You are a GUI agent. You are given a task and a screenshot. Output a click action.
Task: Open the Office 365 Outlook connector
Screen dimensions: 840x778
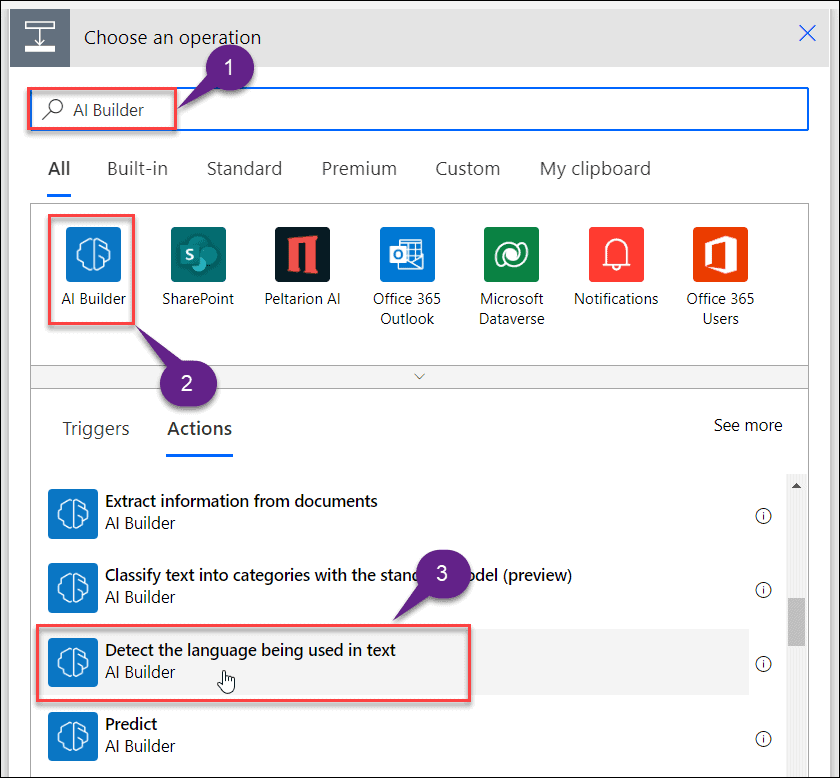click(x=407, y=254)
